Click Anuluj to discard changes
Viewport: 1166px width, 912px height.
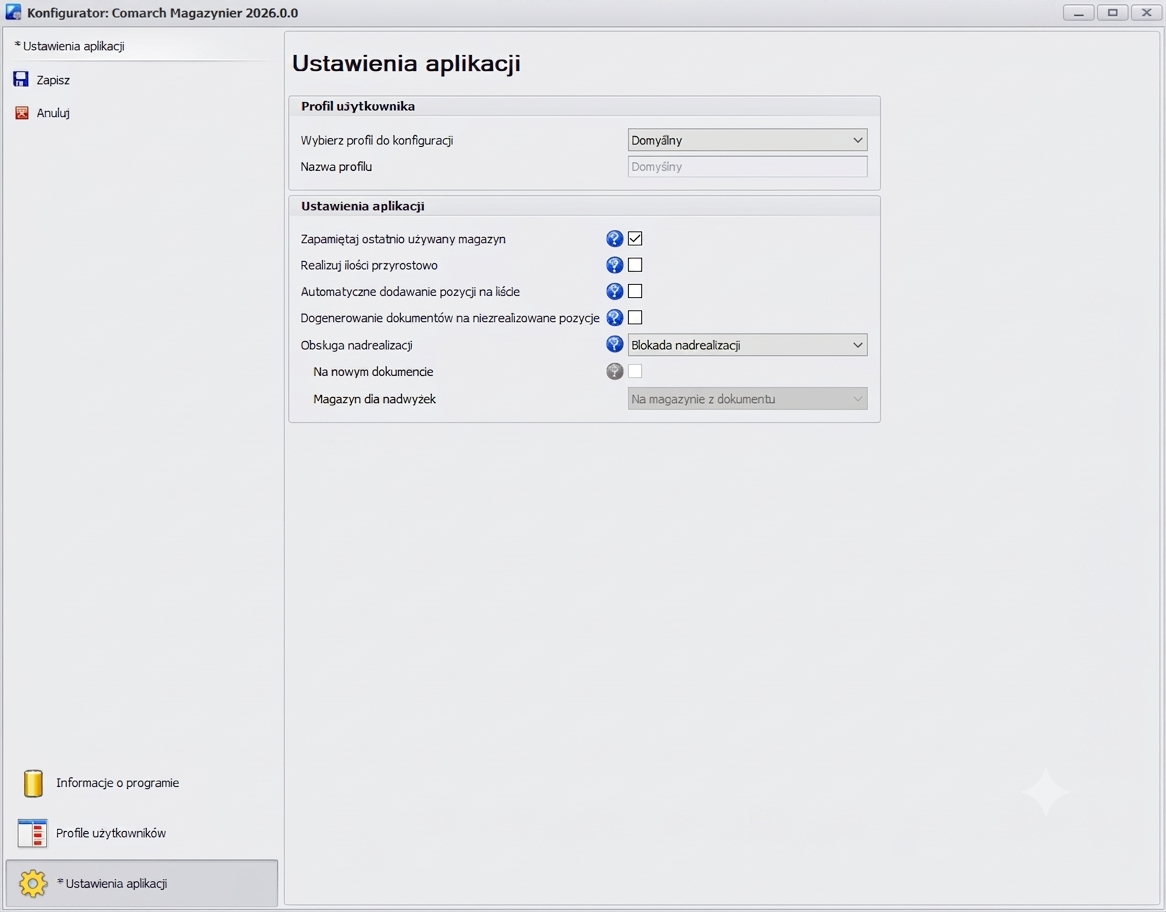coord(53,113)
